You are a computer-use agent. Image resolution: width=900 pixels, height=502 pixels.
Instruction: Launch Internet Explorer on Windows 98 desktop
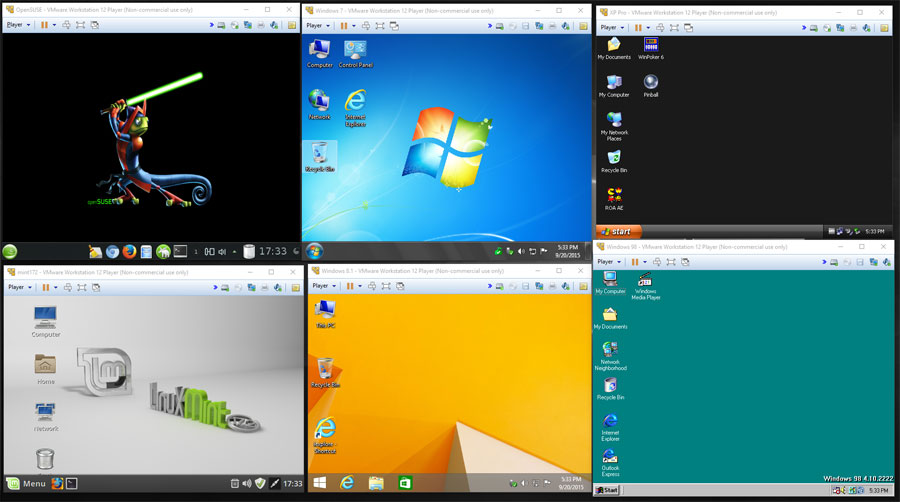[610, 428]
